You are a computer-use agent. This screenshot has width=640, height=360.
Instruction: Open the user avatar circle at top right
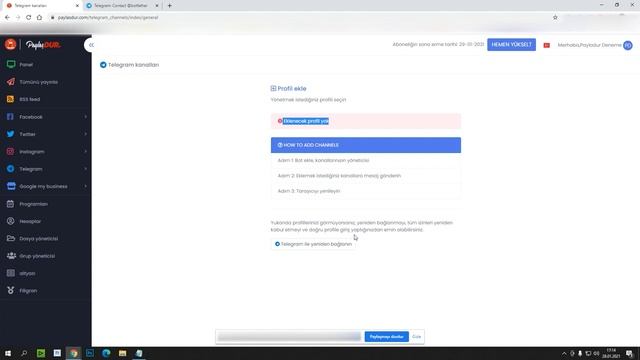(x=628, y=45)
